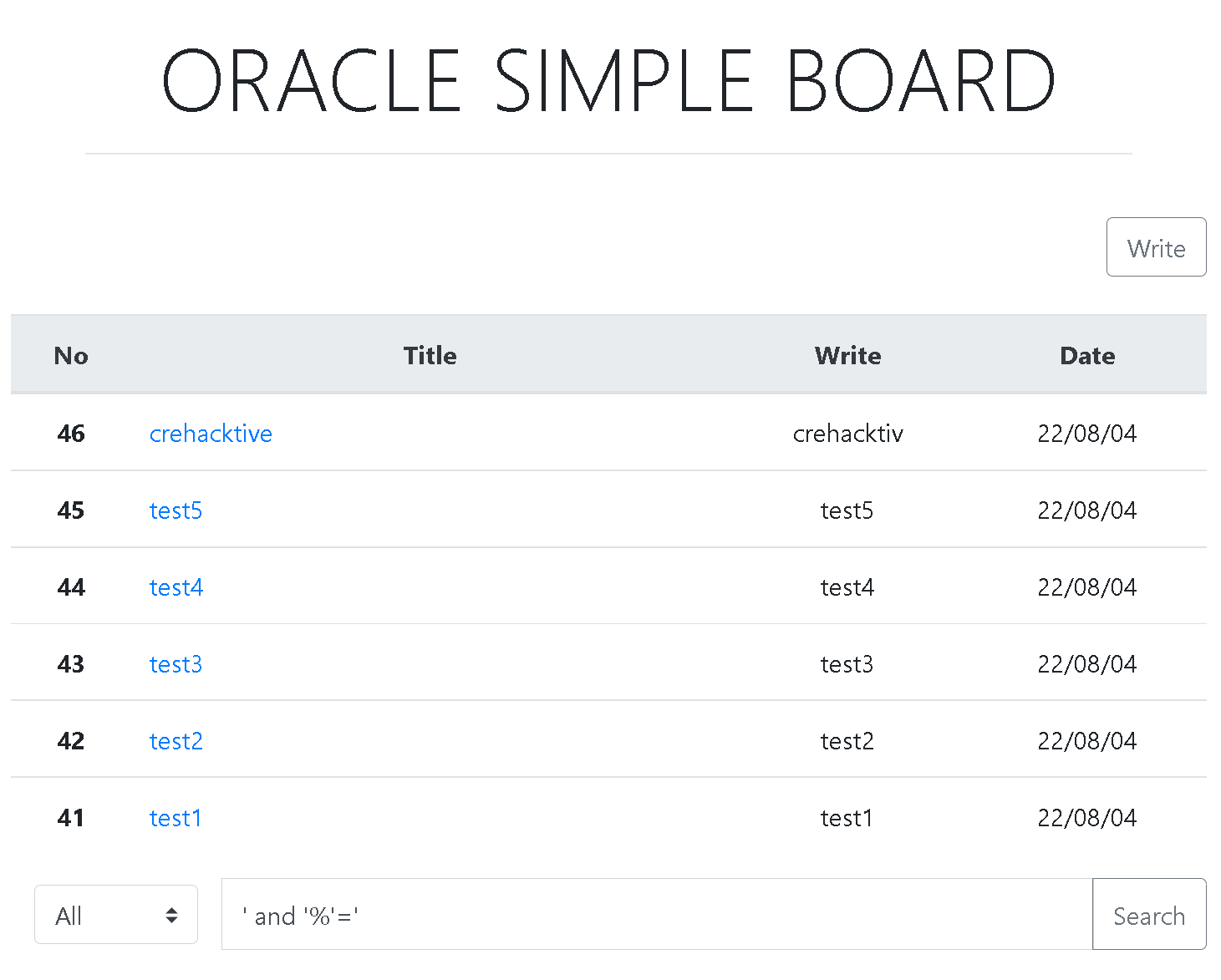This screenshot has width=1221, height=980.
Task: Click the date in row 42
Action: tap(1087, 741)
